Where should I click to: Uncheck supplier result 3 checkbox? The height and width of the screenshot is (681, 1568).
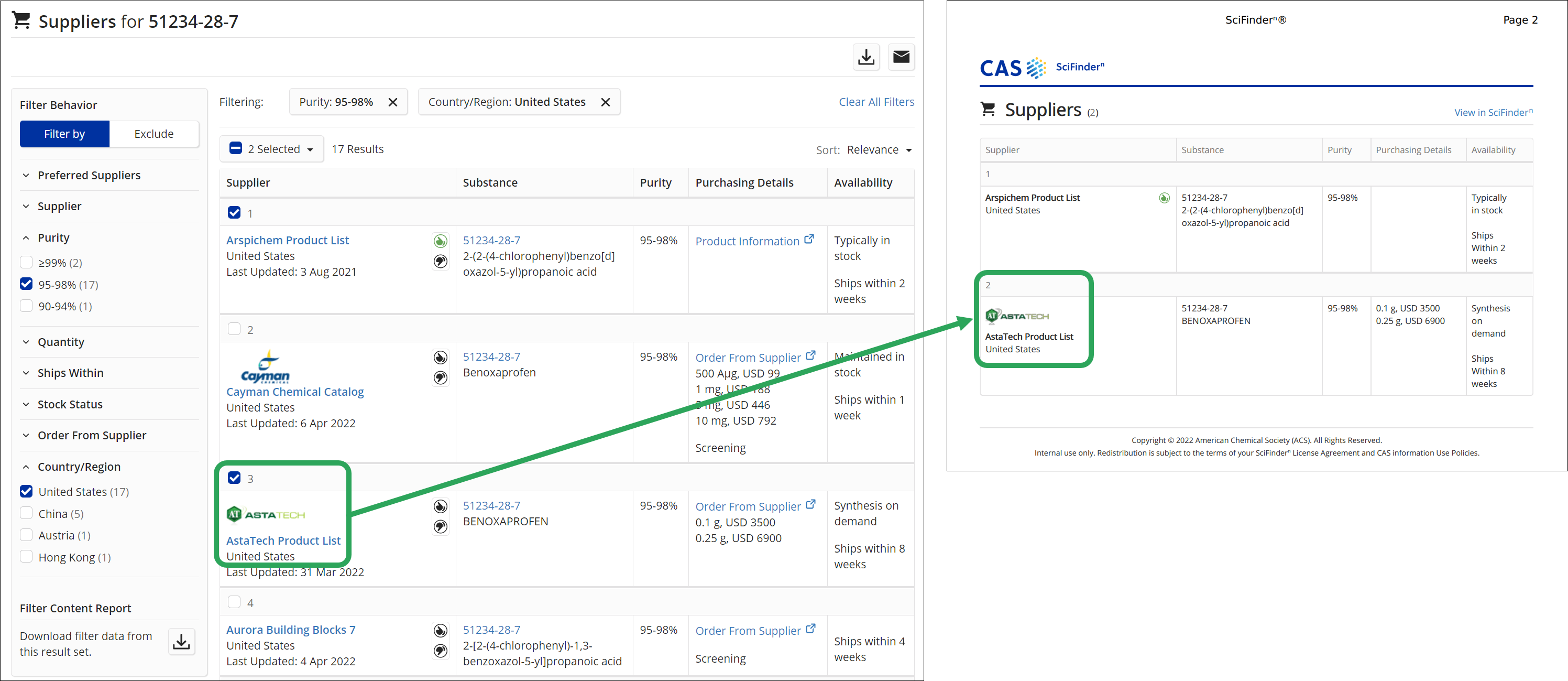[234, 478]
